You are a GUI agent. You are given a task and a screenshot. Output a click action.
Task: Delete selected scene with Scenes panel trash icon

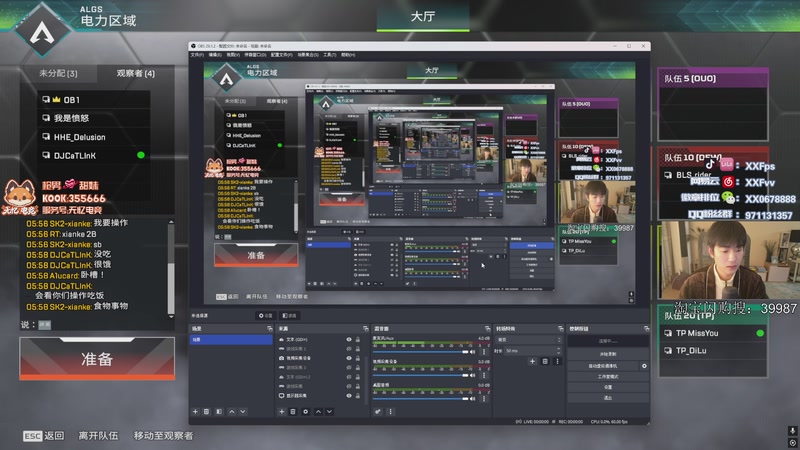(x=207, y=411)
